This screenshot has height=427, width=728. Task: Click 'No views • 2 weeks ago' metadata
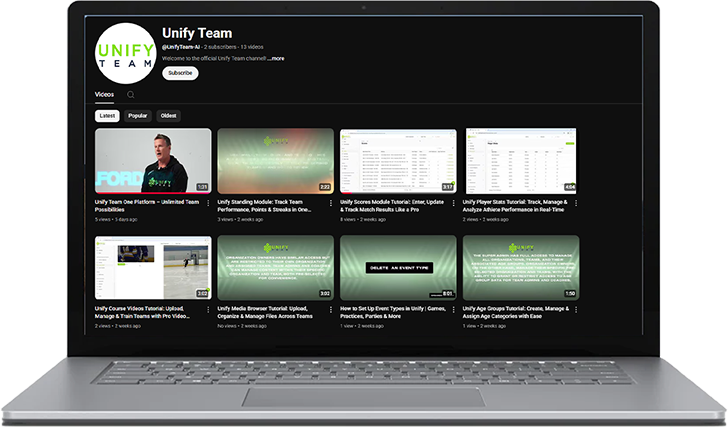242,326
